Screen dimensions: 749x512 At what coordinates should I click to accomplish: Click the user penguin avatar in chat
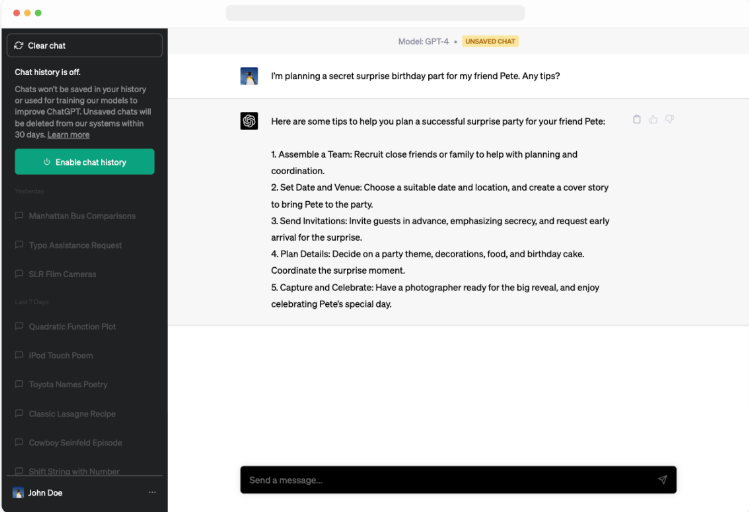point(249,76)
